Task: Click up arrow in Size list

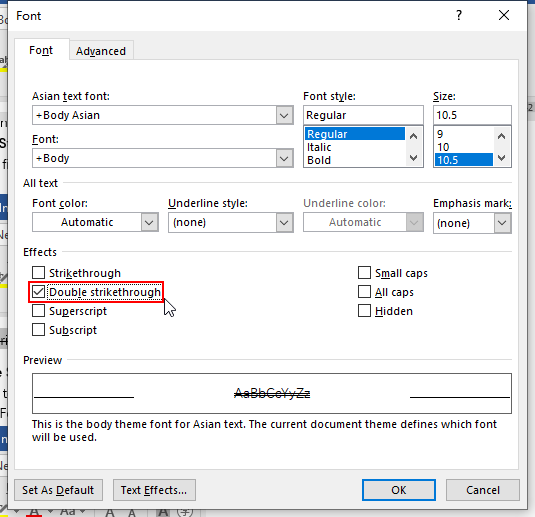Action: click(x=501, y=137)
